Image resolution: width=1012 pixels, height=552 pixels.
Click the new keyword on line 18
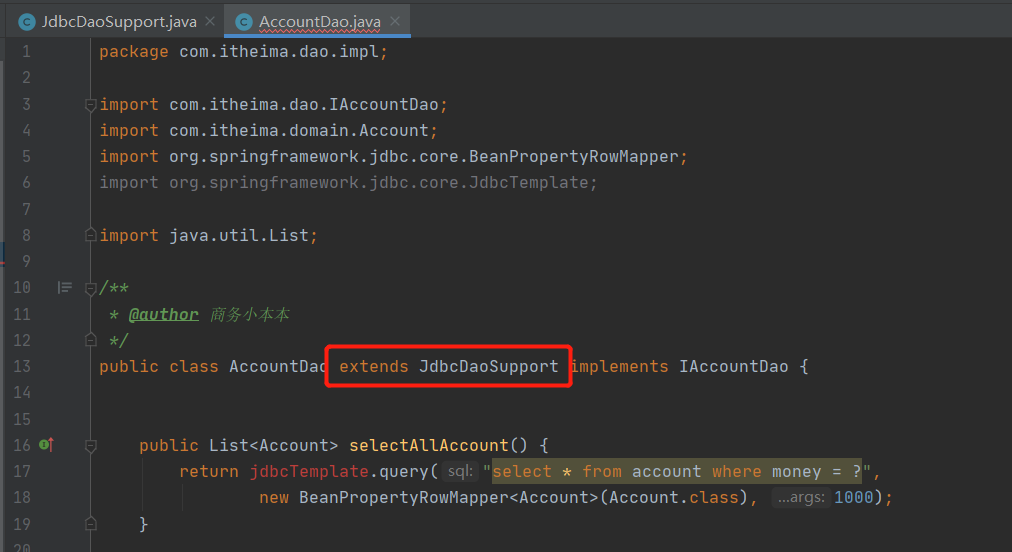(274, 498)
